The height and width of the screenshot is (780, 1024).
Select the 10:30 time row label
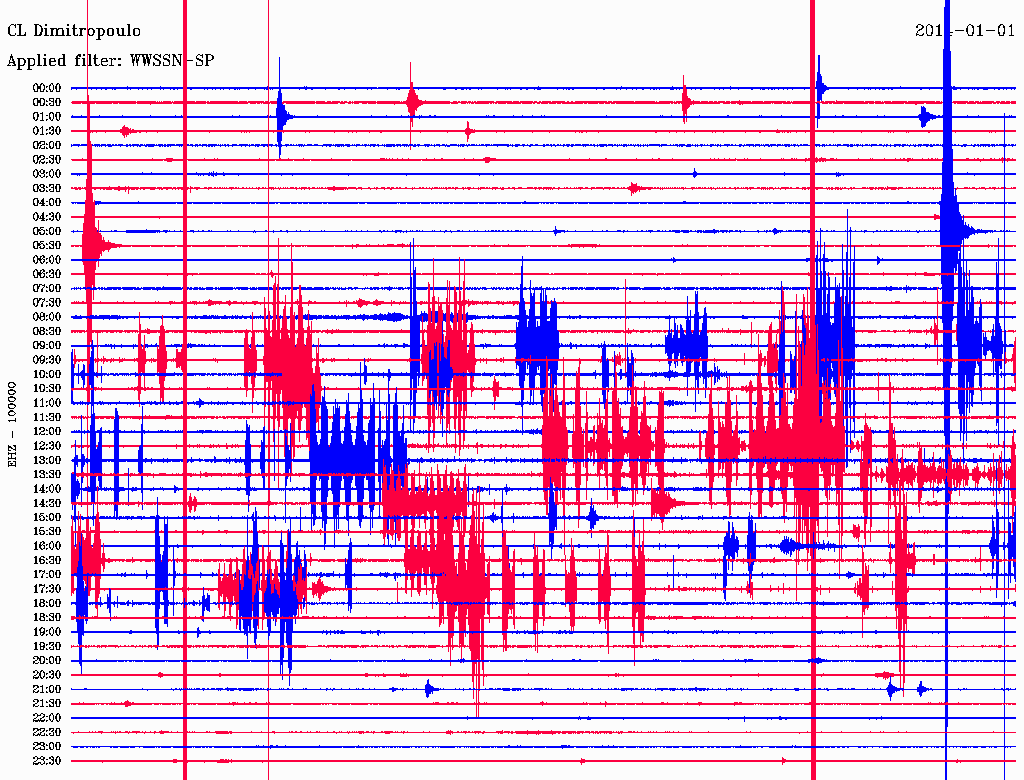point(47,389)
